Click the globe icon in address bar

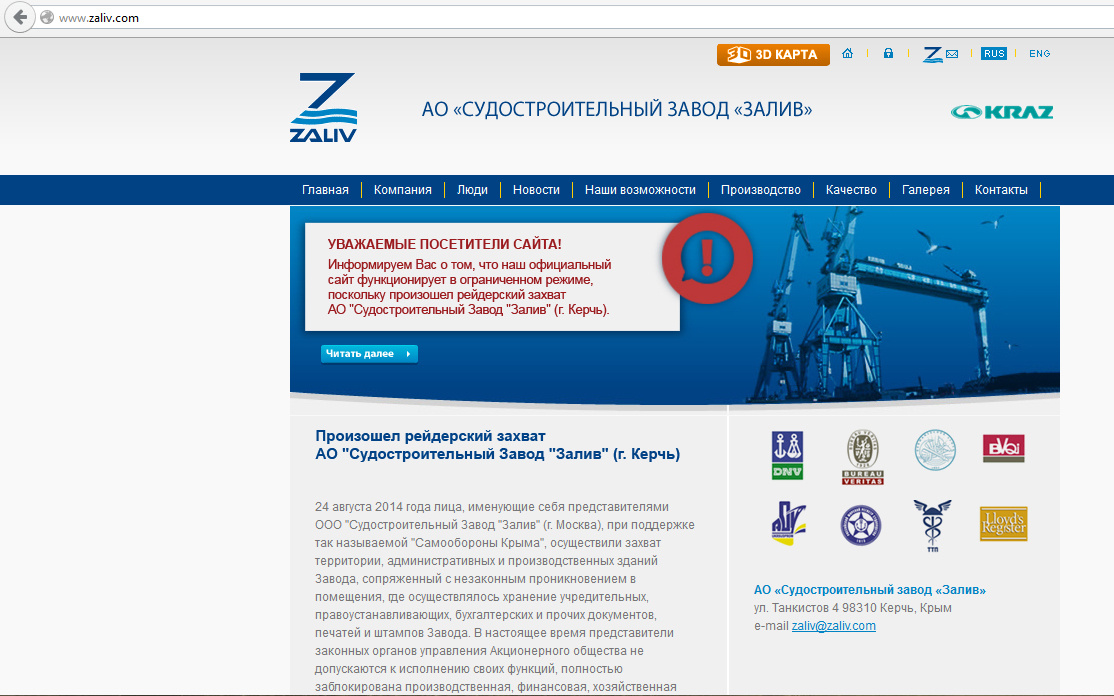tap(47, 18)
